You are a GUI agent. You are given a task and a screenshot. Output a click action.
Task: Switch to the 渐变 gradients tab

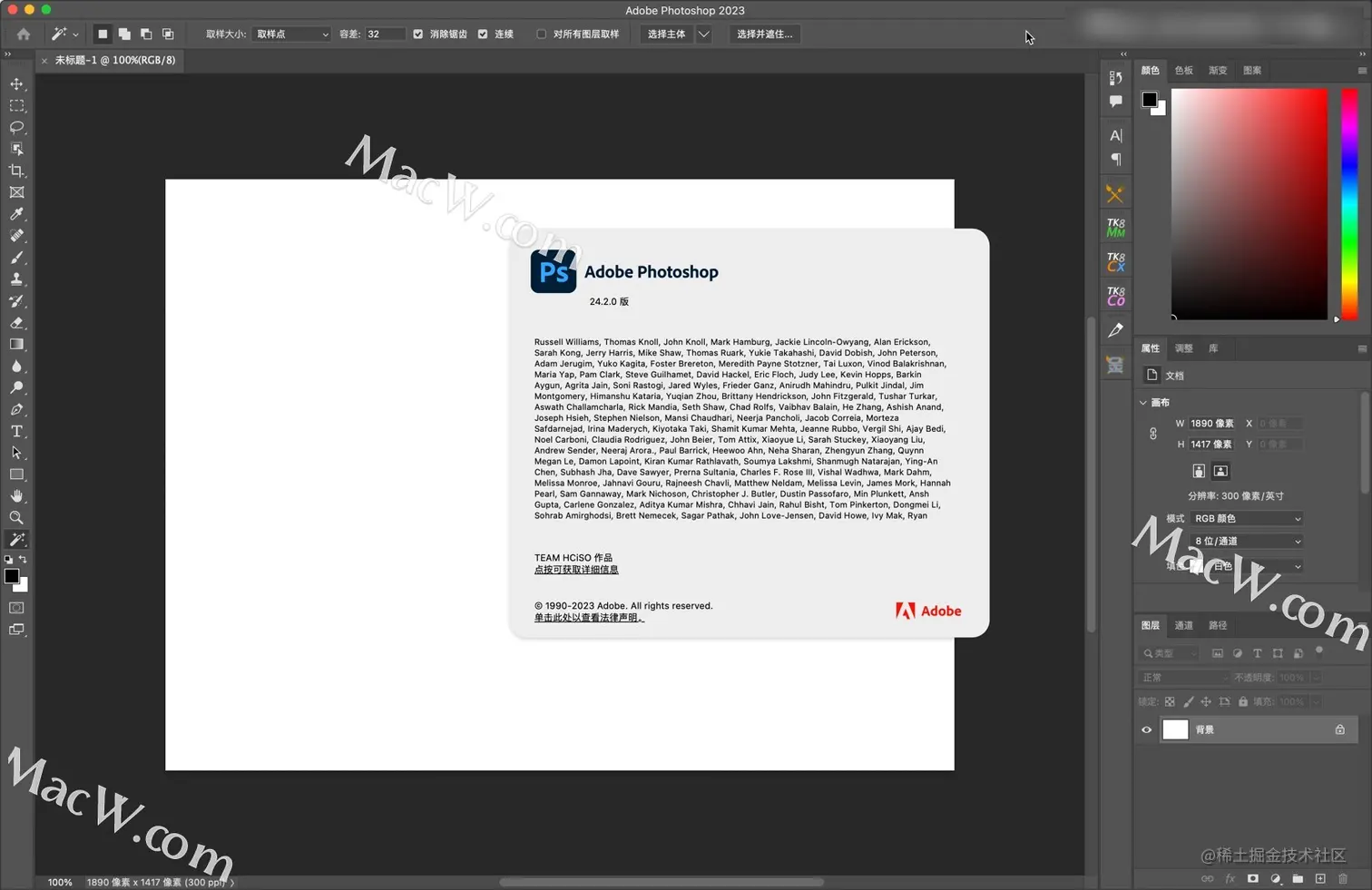[x=1218, y=71]
